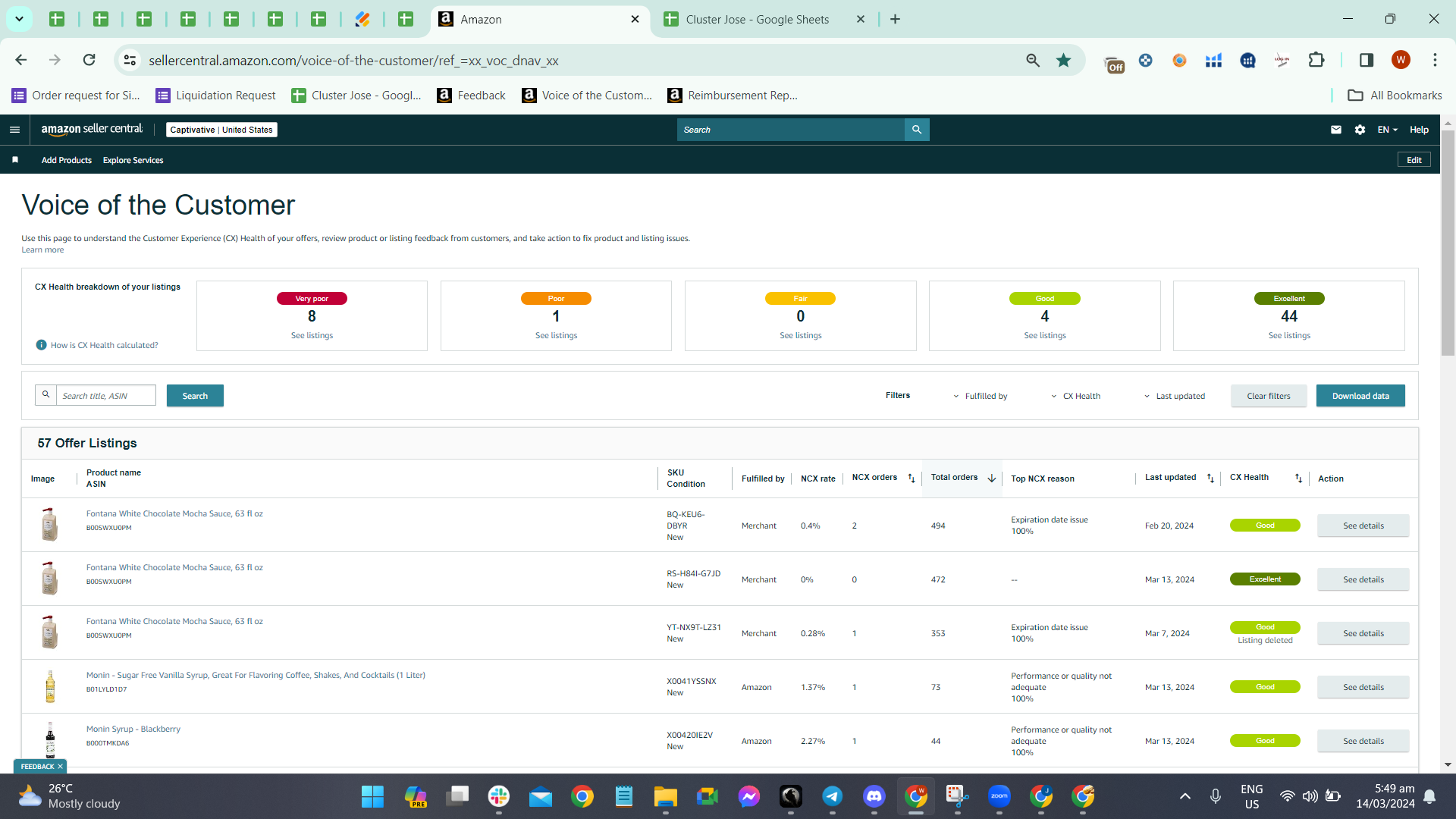Click the Help link in header
Image resolution: width=1456 pixels, height=819 pixels.
1419,130
